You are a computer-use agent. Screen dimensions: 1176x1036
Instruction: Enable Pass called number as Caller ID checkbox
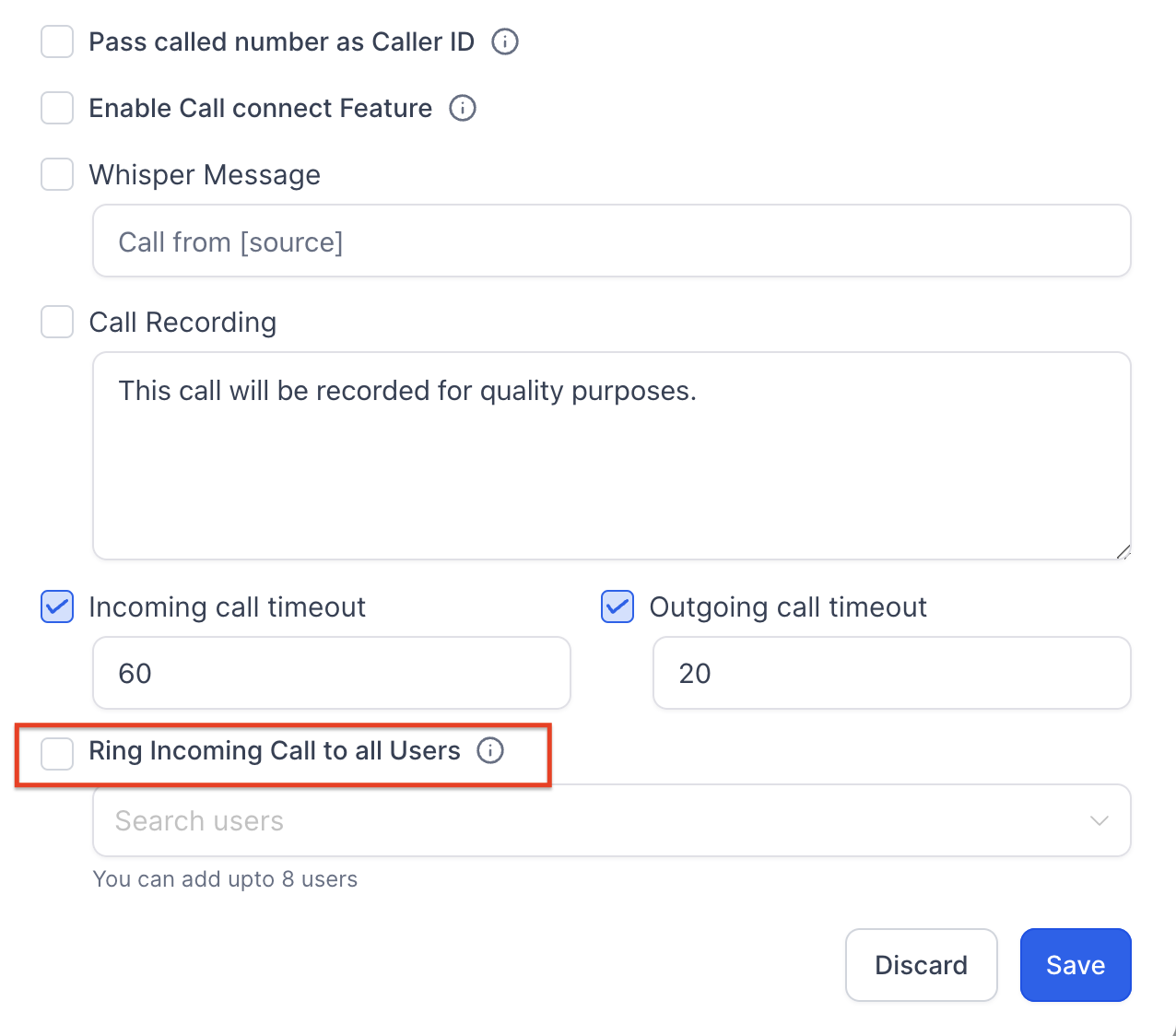(x=57, y=41)
